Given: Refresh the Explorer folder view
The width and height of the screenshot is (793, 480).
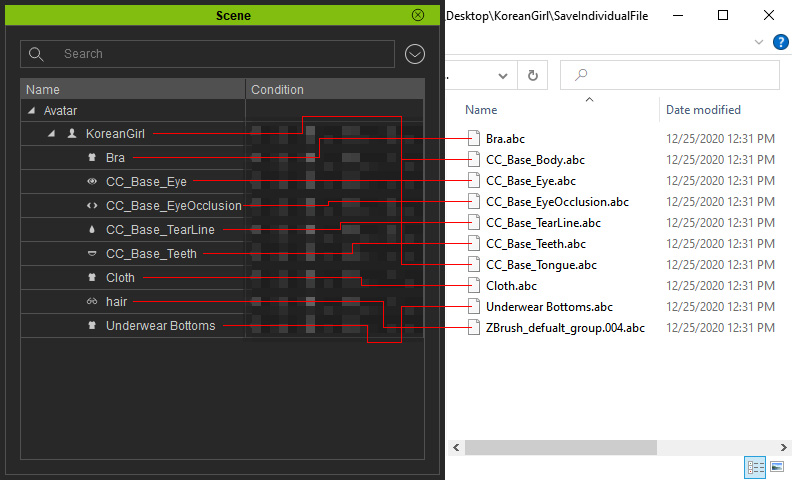Looking at the screenshot, I should click(x=533, y=75).
